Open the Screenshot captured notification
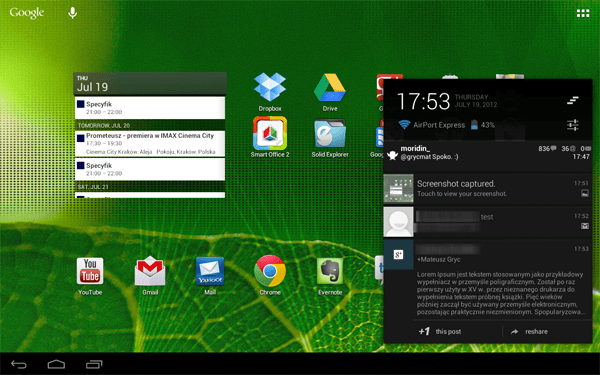Viewport: 600px width, 375px height. coord(488,188)
